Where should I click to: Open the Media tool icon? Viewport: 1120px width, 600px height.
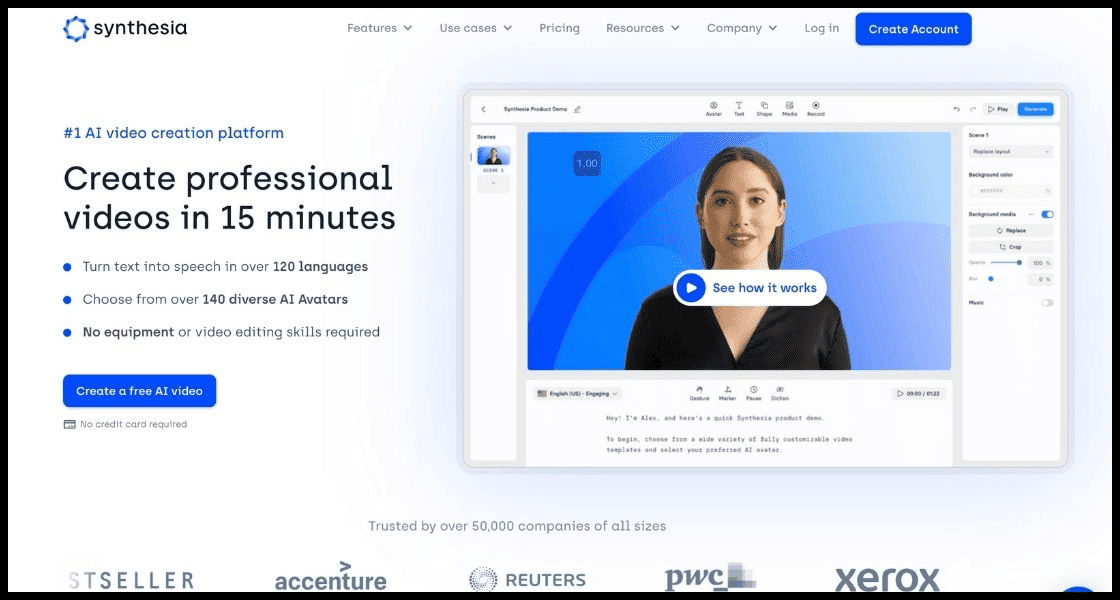(789, 106)
